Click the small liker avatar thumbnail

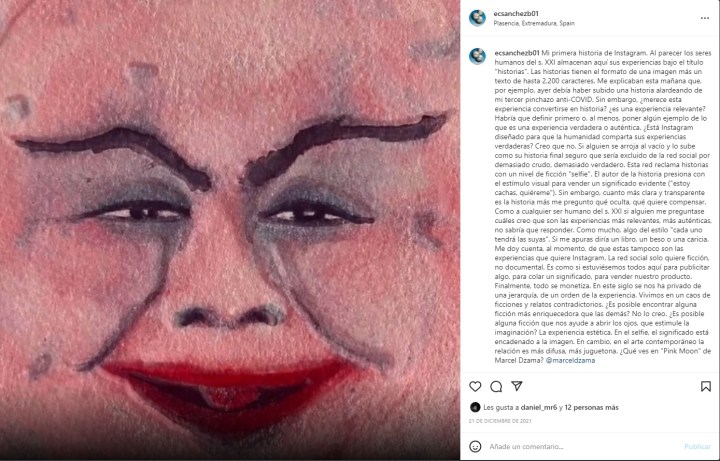pos(475,407)
